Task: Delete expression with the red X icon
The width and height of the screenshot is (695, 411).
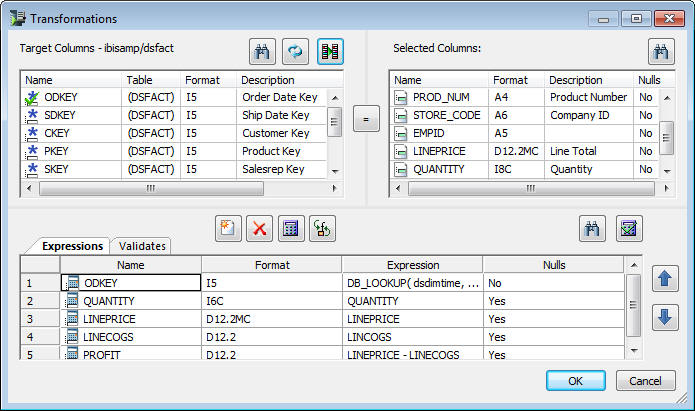Action: coord(259,229)
